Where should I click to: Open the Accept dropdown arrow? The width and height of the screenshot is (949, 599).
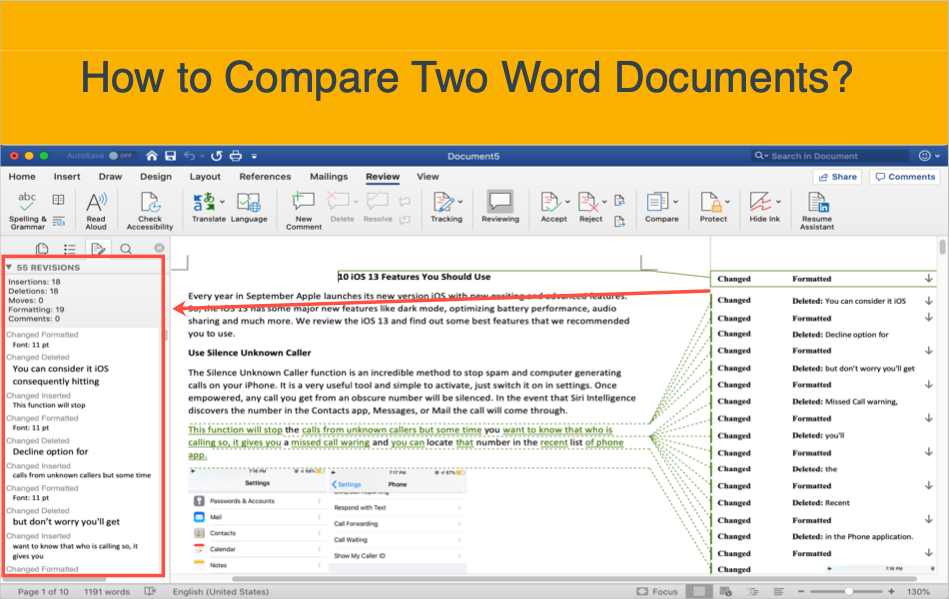click(x=568, y=201)
